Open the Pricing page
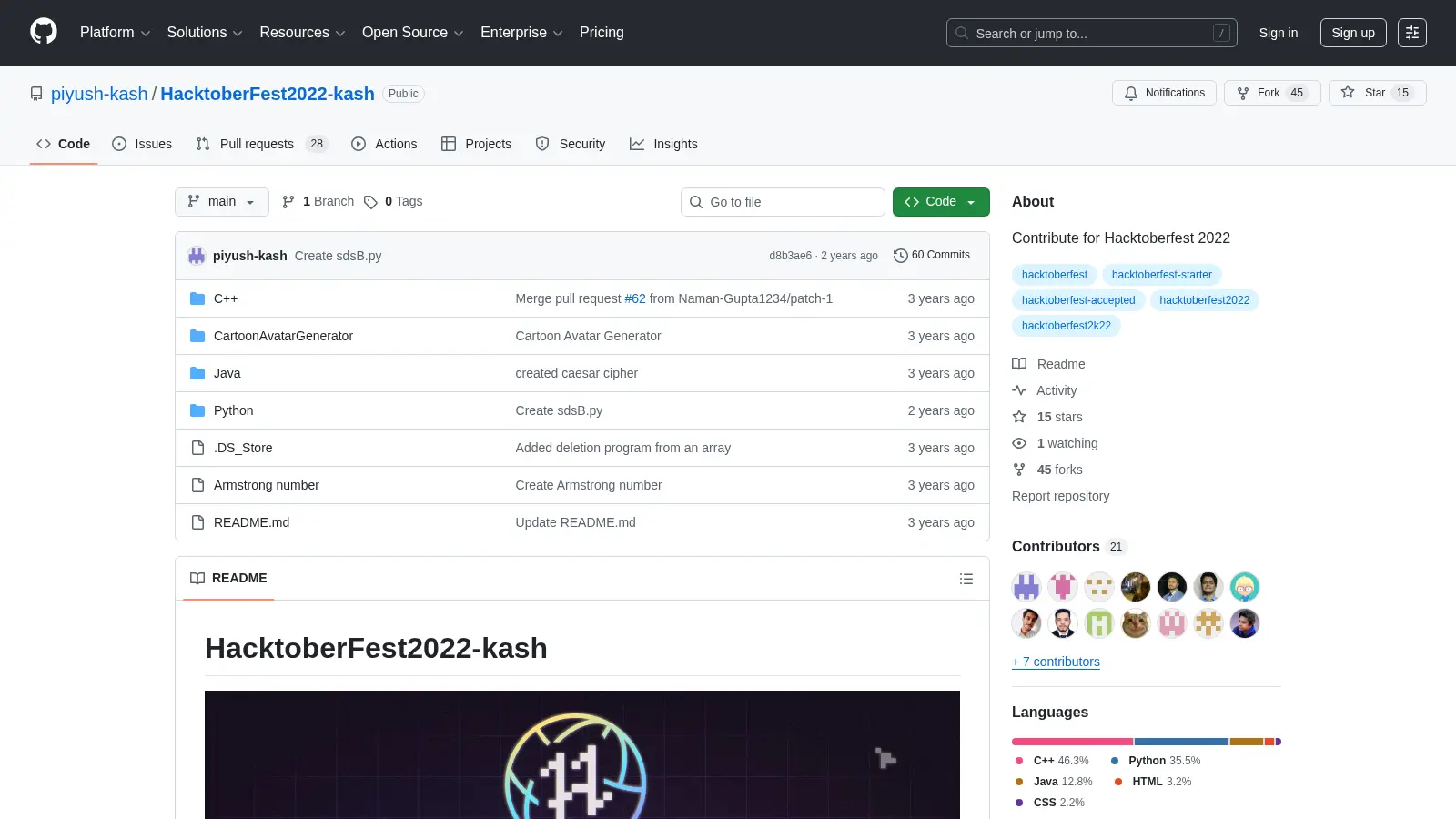 click(x=602, y=33)
